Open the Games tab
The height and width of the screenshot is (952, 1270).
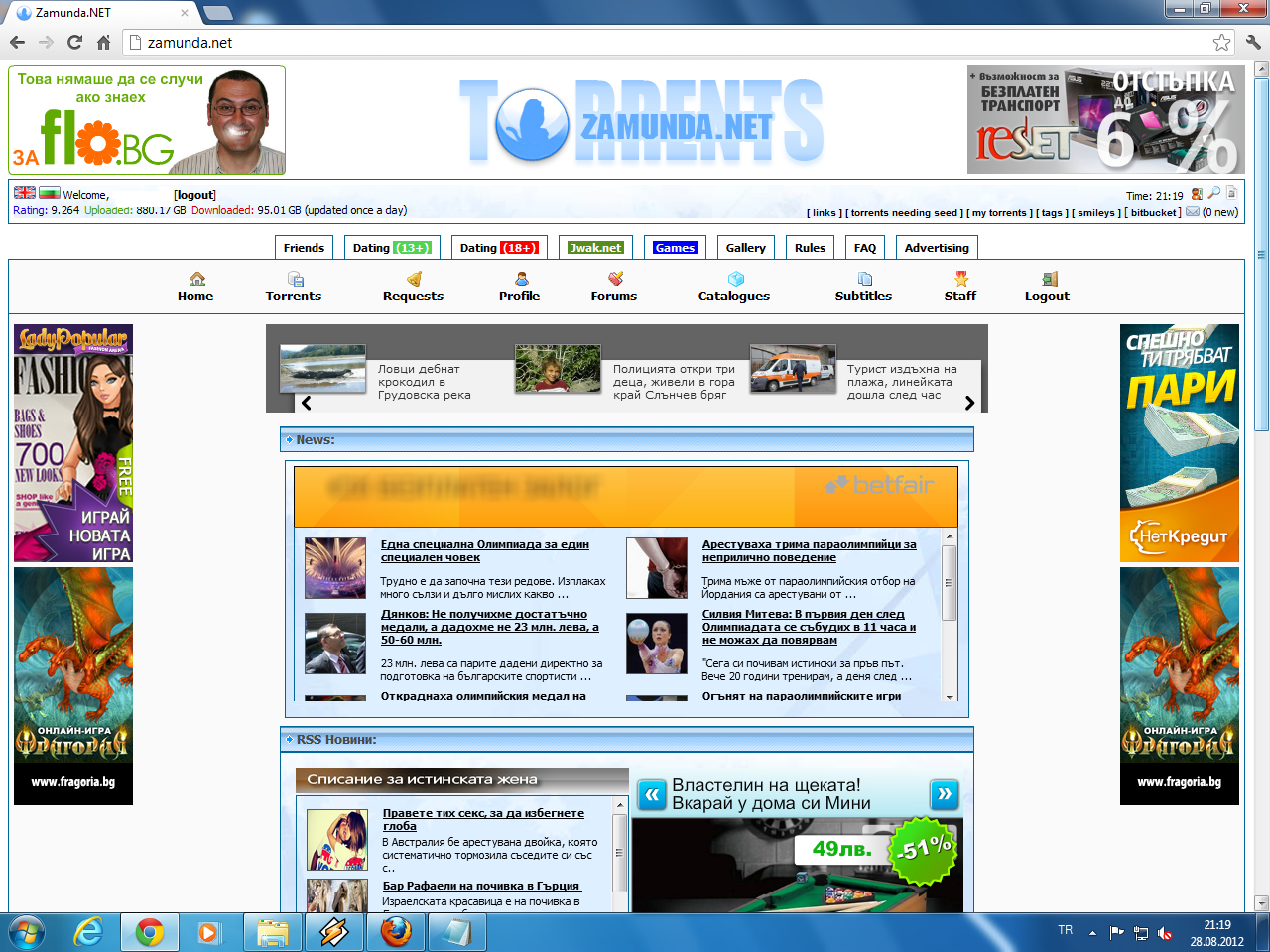point(675,248)
